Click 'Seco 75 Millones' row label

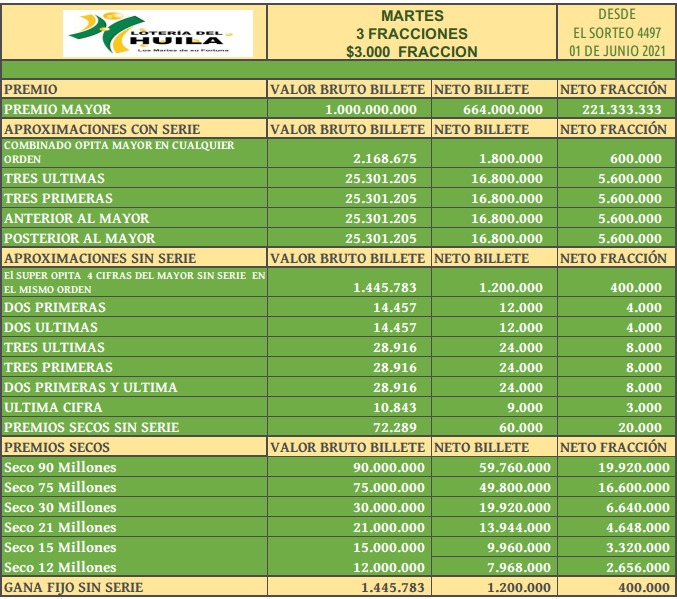coord(60,487)
